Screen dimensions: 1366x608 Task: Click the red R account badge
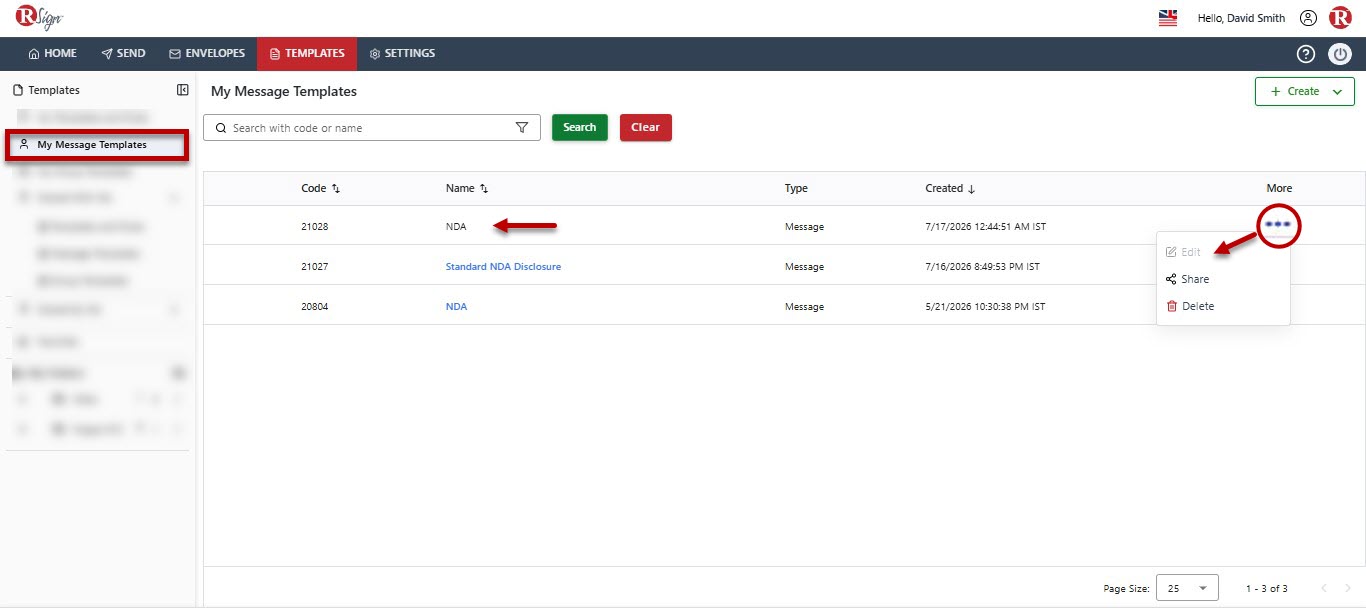click(x=1340, y=18)
